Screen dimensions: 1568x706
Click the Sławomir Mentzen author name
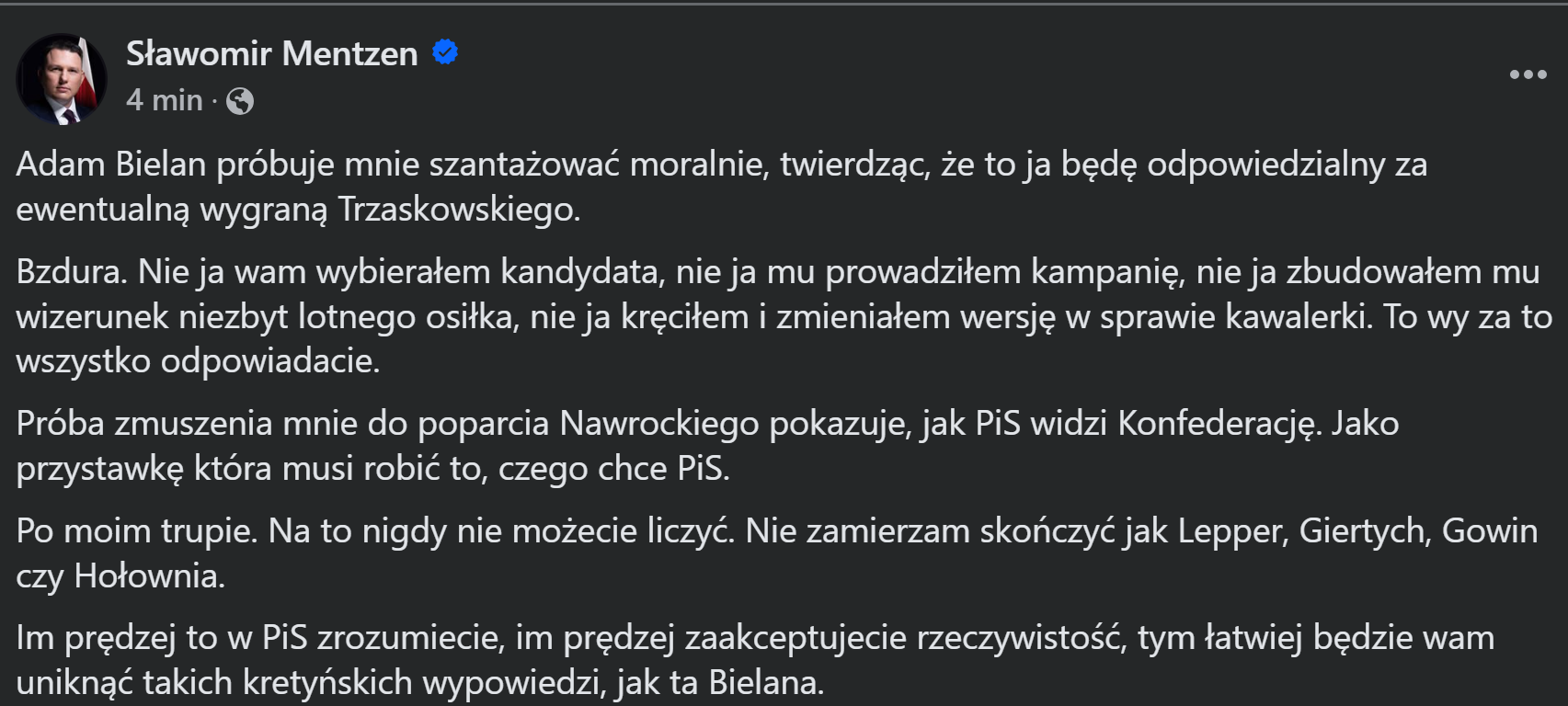pyautogui.click(x=271, y=54)
